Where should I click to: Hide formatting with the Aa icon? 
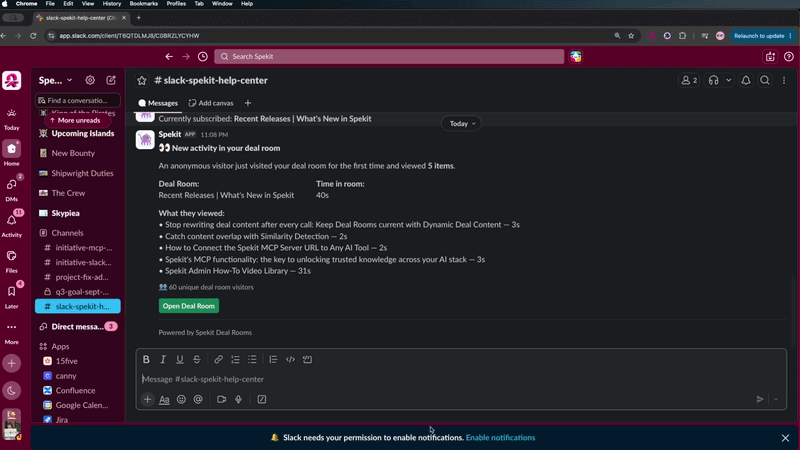click(164, 399)
